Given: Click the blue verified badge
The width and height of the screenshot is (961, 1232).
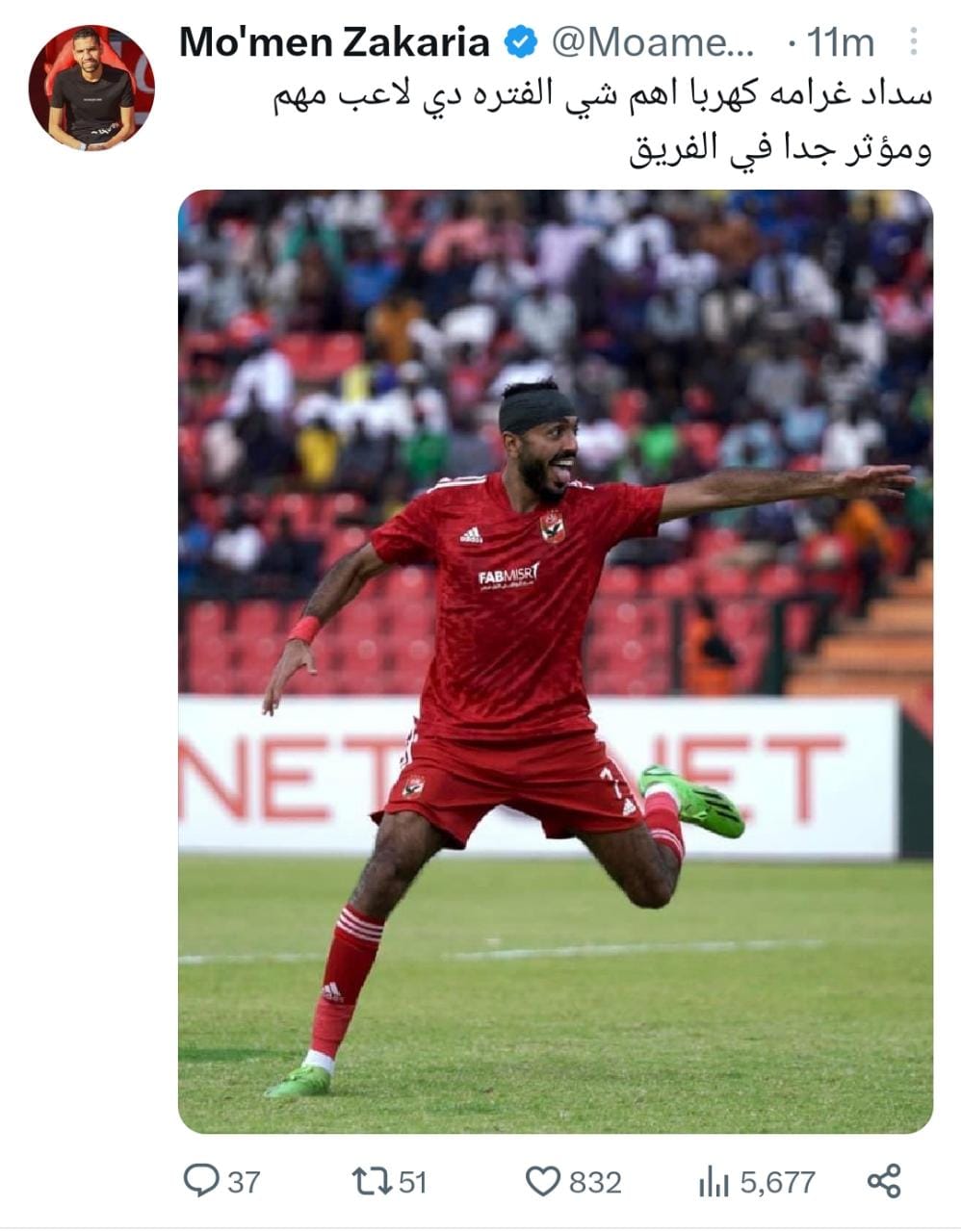Looking at the screenshot, I should [522, 41].
